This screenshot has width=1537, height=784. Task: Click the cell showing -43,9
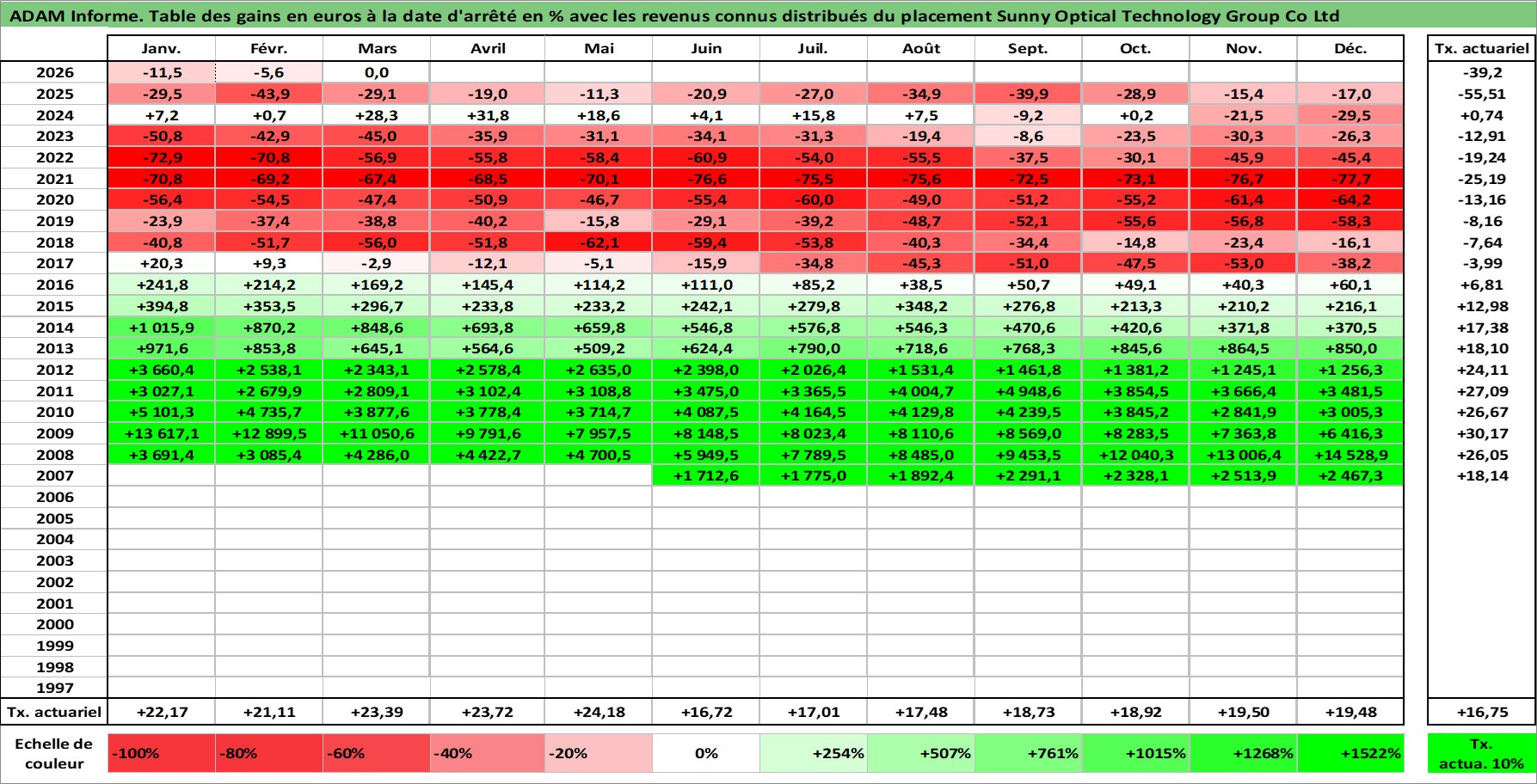[x=269, y=94]
